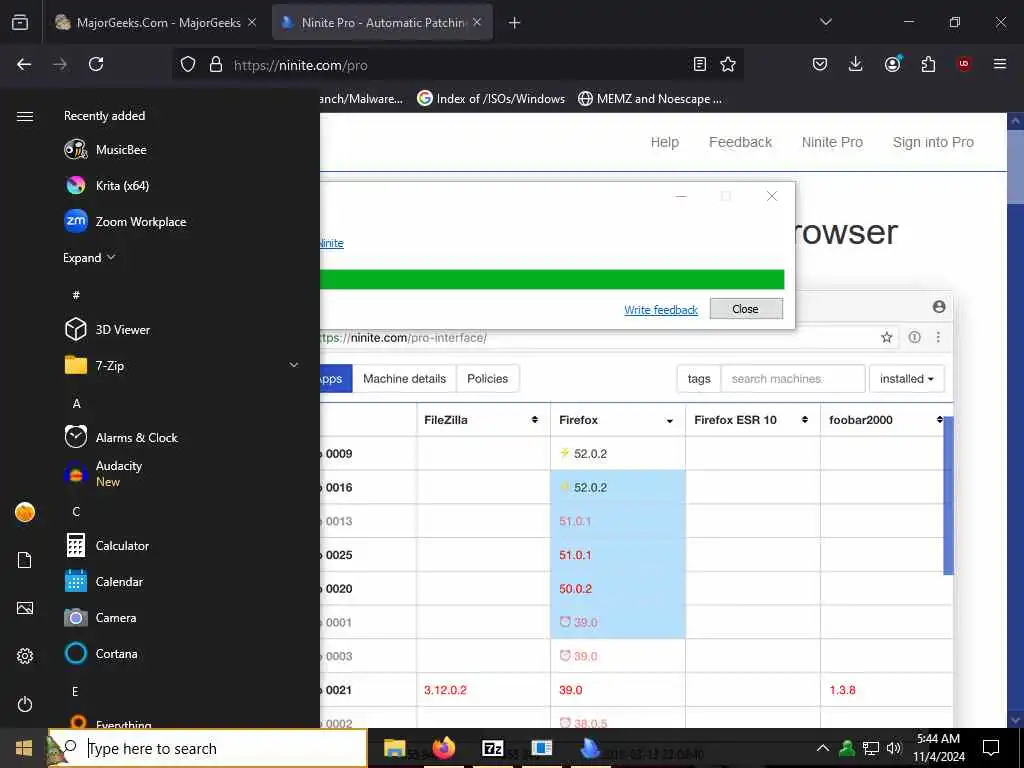Screen dimensions: 1024x768
Task: Expand the 7-Zip folder chevron
Action: [294, 365]
